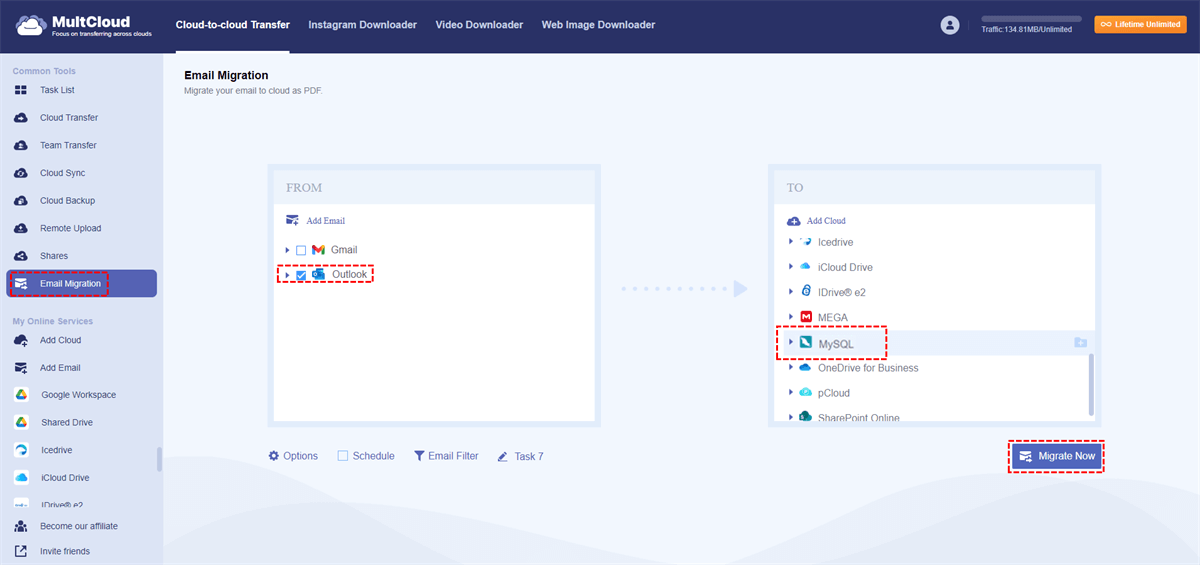Click the iCloud Drive icon in sidebar
This screenshot has height=565, width=1200.
[21, 478]
